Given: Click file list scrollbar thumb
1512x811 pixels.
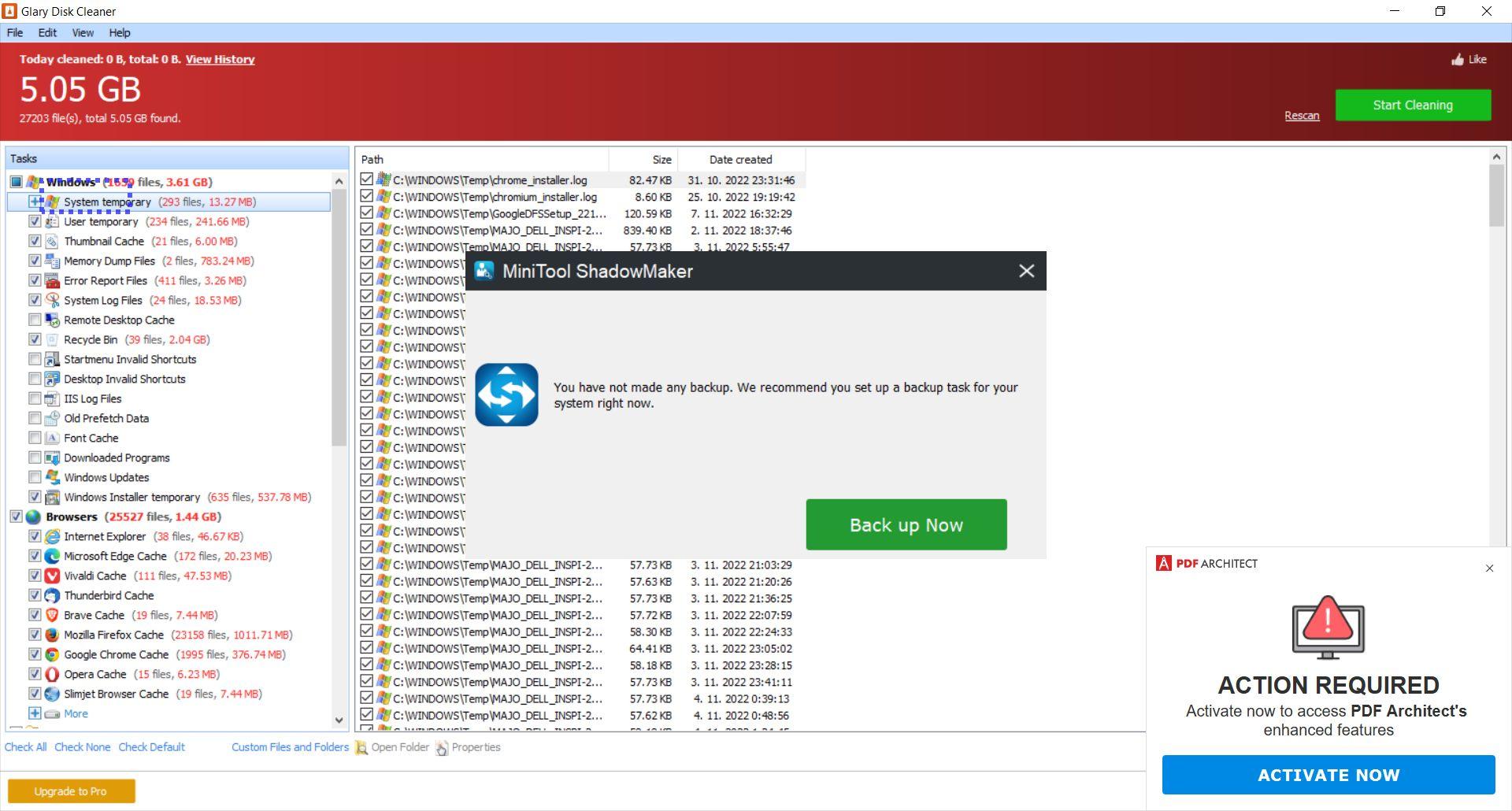Looking at the screenshot, I should (x=1496, y=195).
